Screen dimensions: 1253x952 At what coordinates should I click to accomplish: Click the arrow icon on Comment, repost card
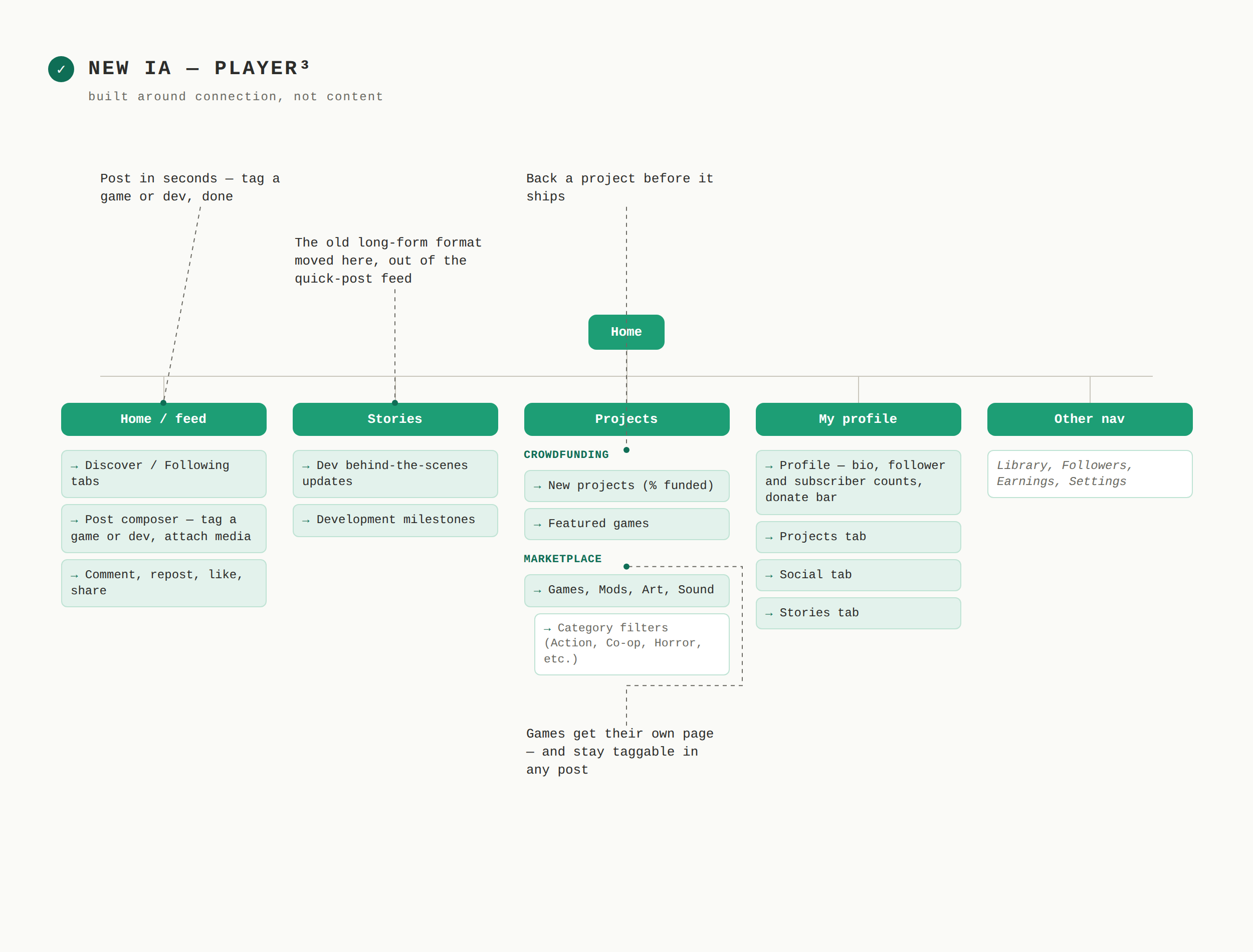coord(74,576)
